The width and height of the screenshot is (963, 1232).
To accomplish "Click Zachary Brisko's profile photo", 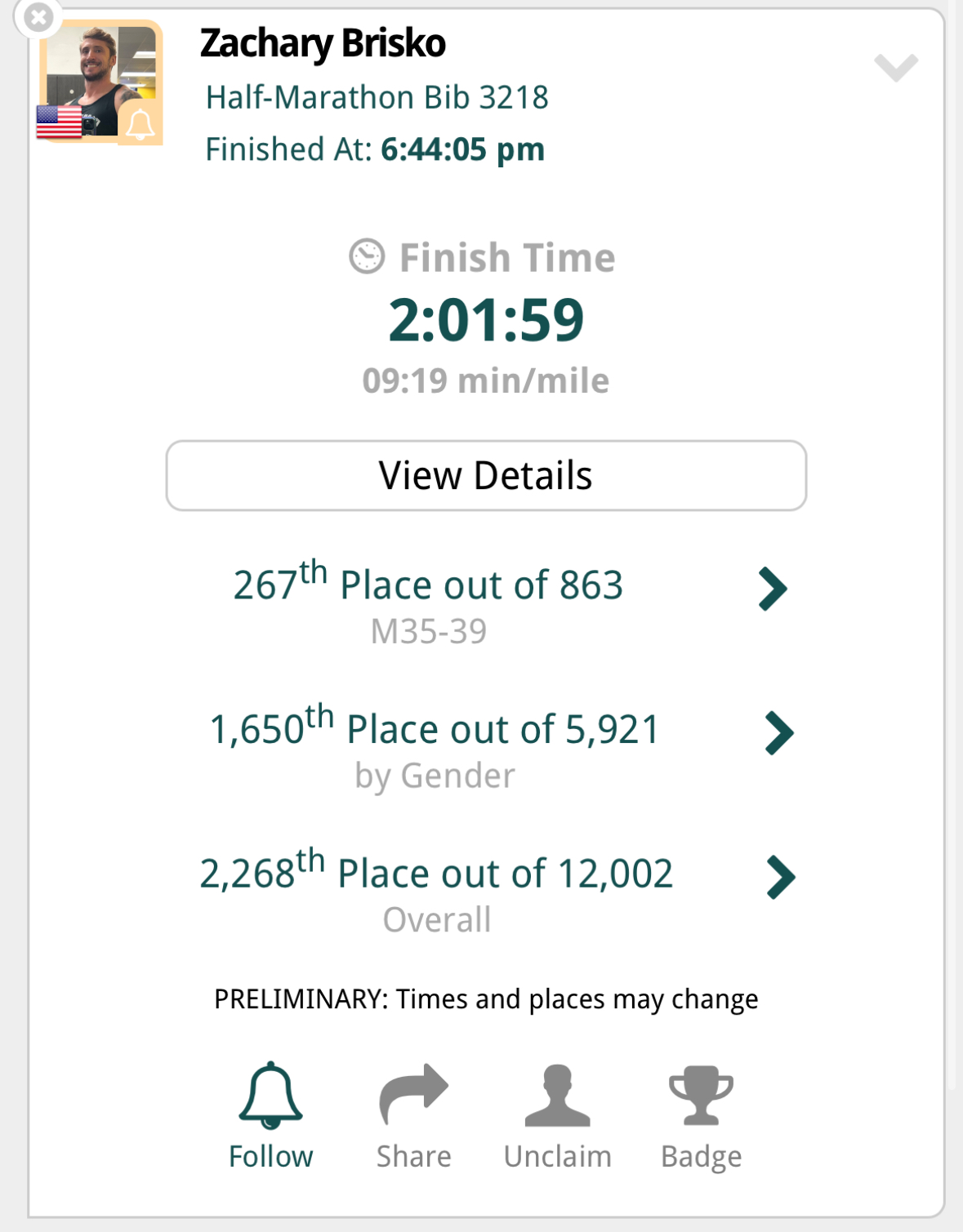I will click(101, 82).
